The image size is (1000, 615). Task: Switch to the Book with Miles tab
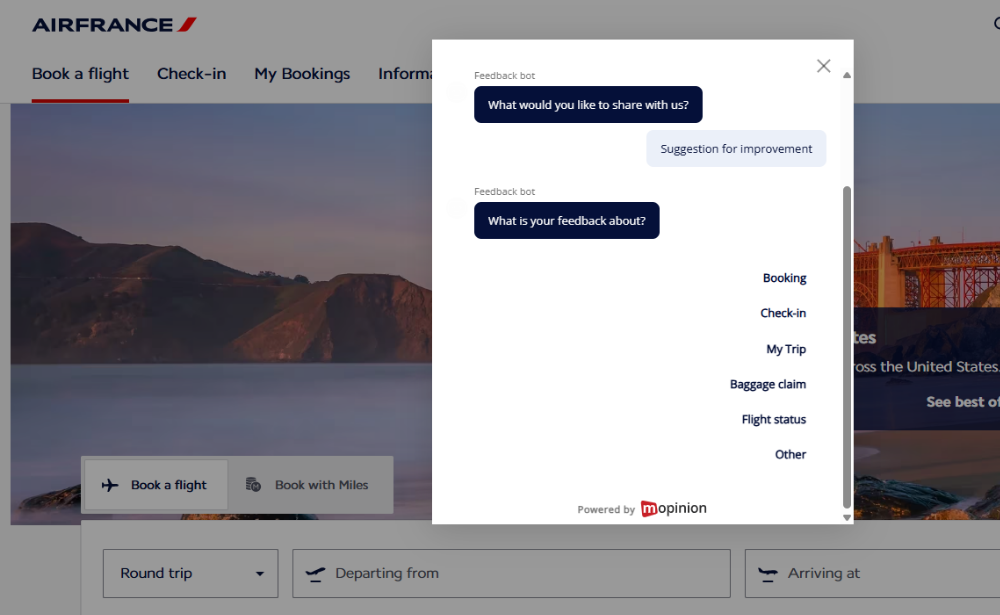(311, 484)
